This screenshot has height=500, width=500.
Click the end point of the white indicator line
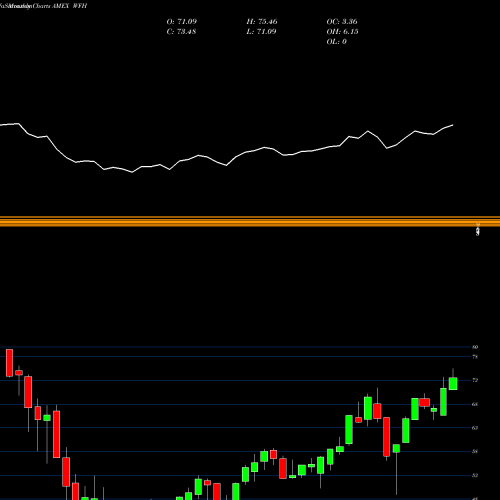453,125
